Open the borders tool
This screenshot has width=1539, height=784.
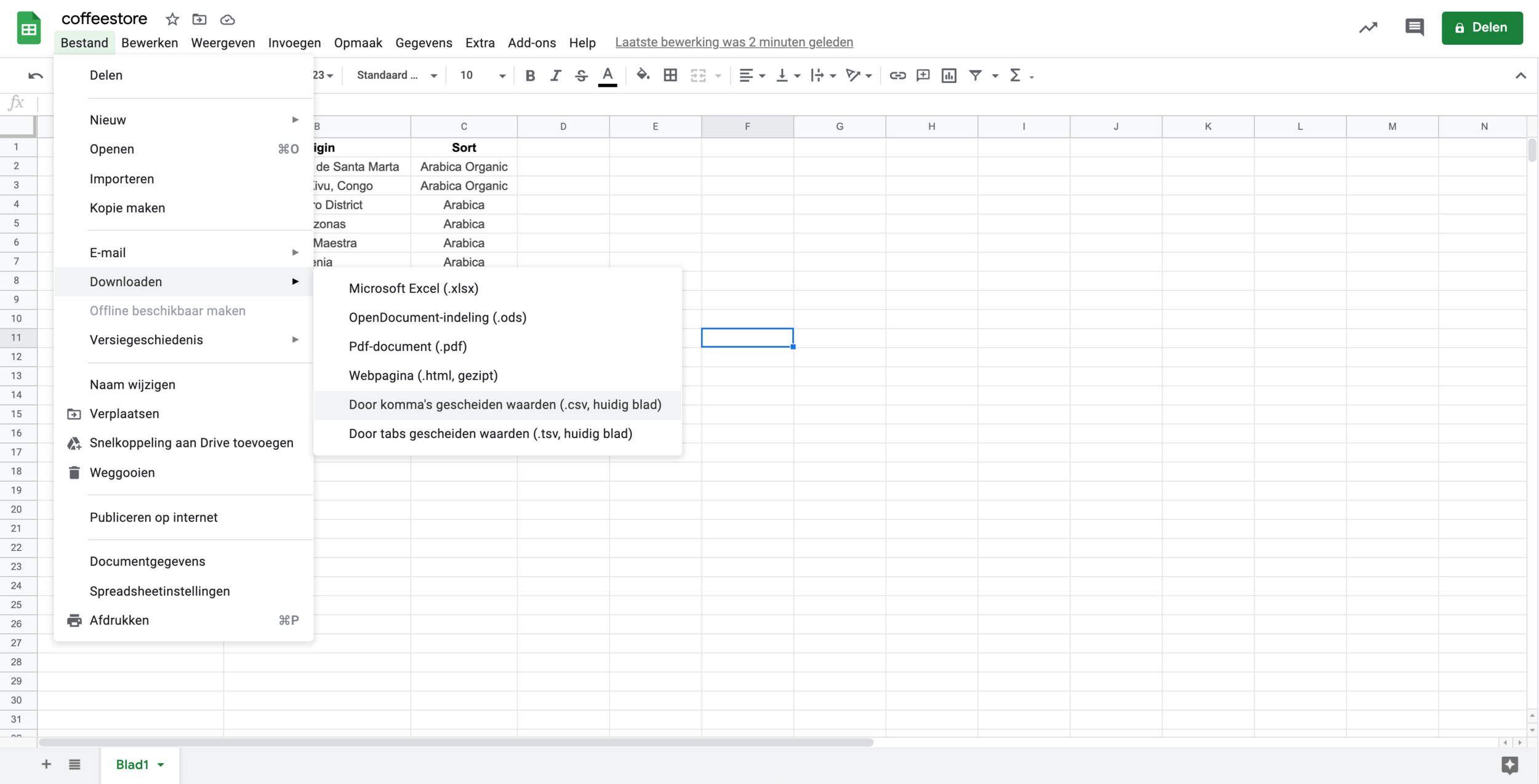coord(670,75)
